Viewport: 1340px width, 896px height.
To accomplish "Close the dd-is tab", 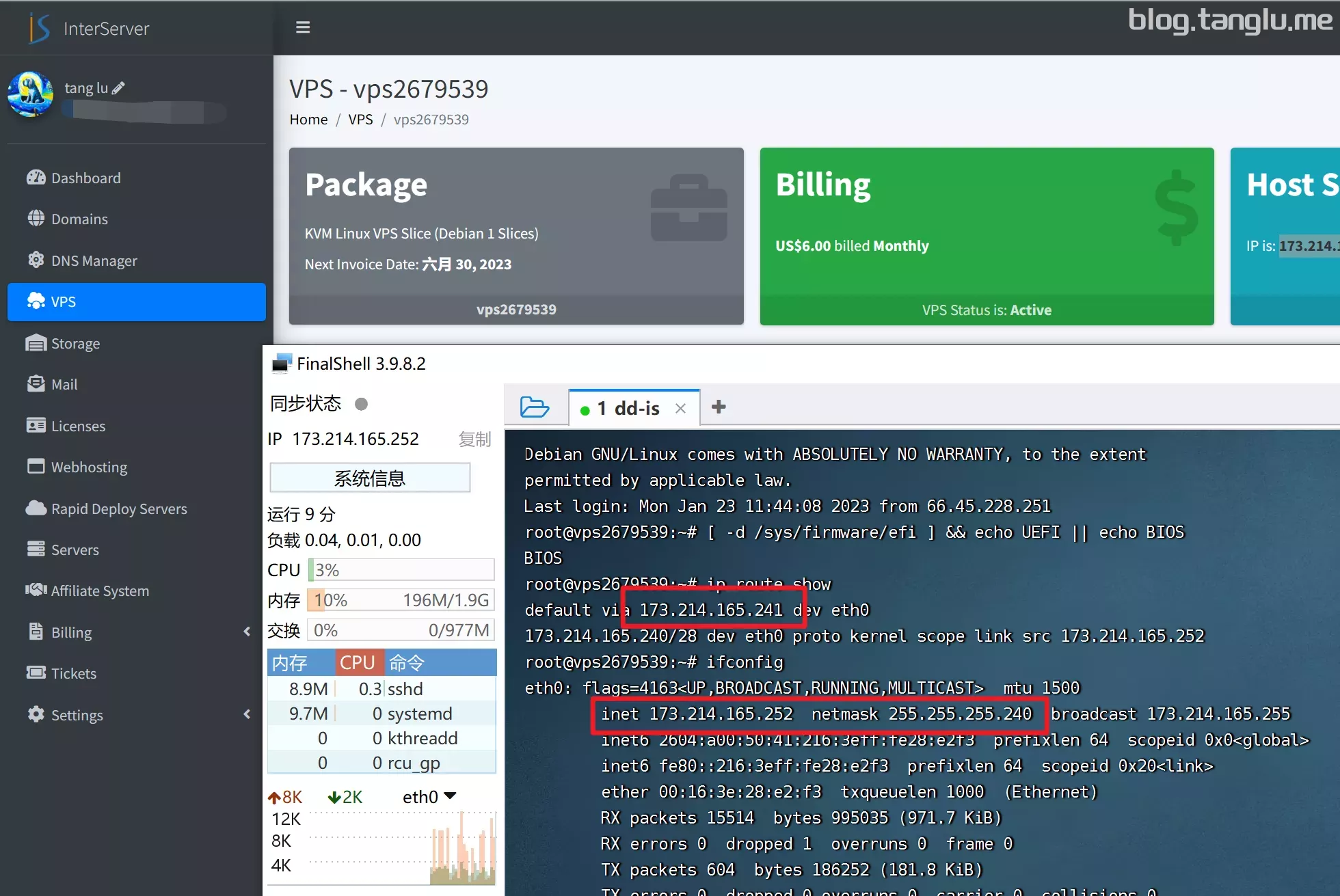I will [x=680, y=409].
